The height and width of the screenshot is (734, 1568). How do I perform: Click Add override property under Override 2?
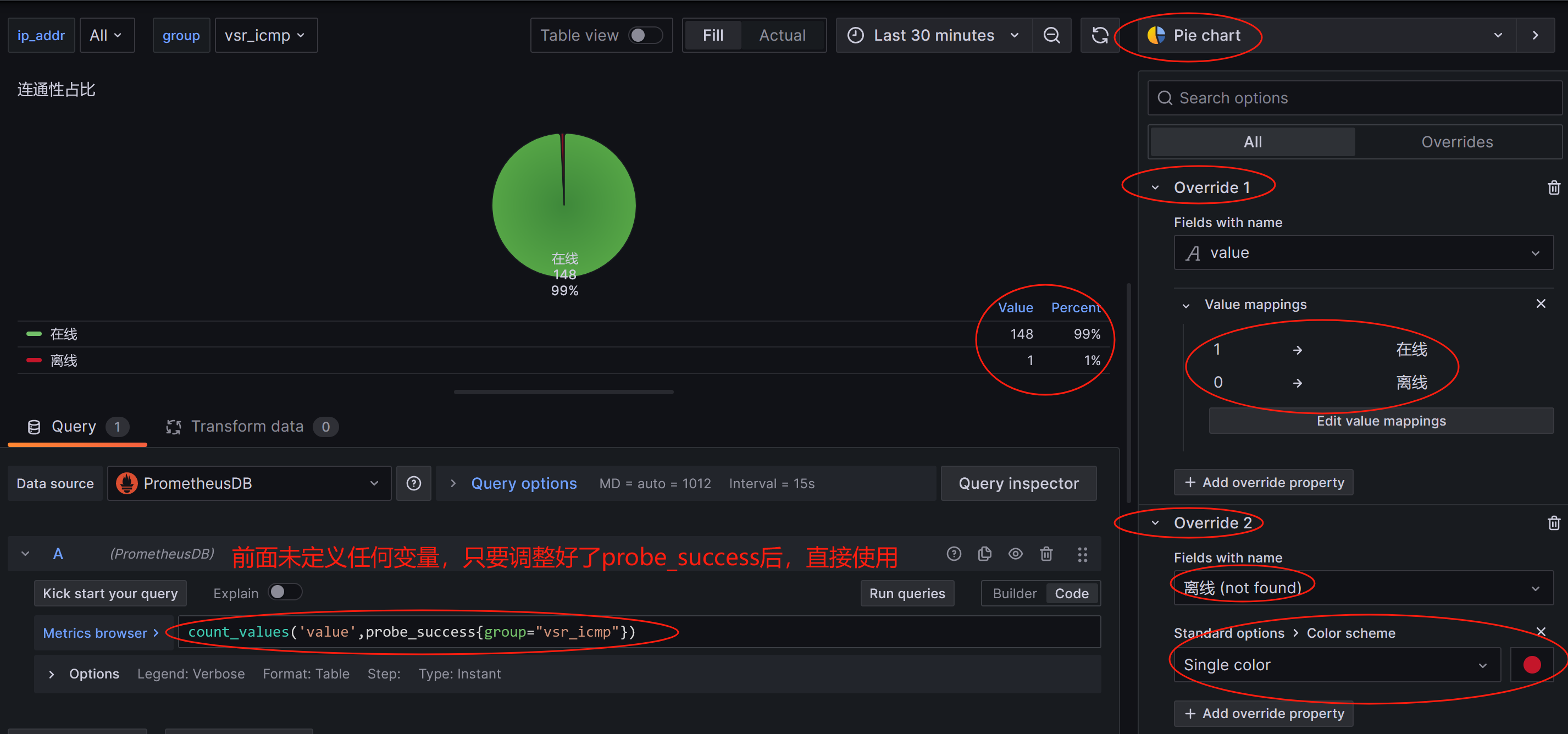click(x=1263, y=713)
